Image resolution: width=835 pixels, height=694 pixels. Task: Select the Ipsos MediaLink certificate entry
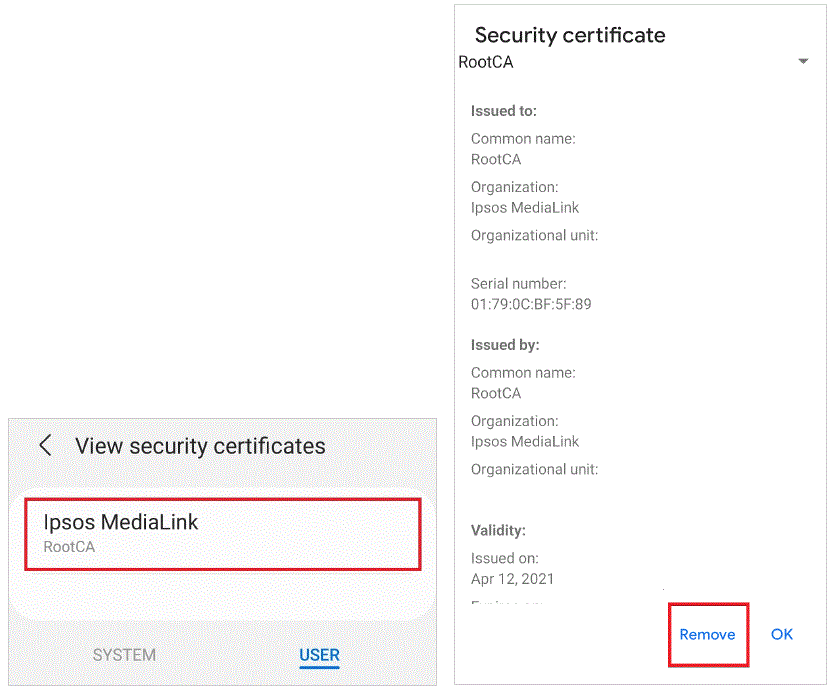(x=222, y=532)
